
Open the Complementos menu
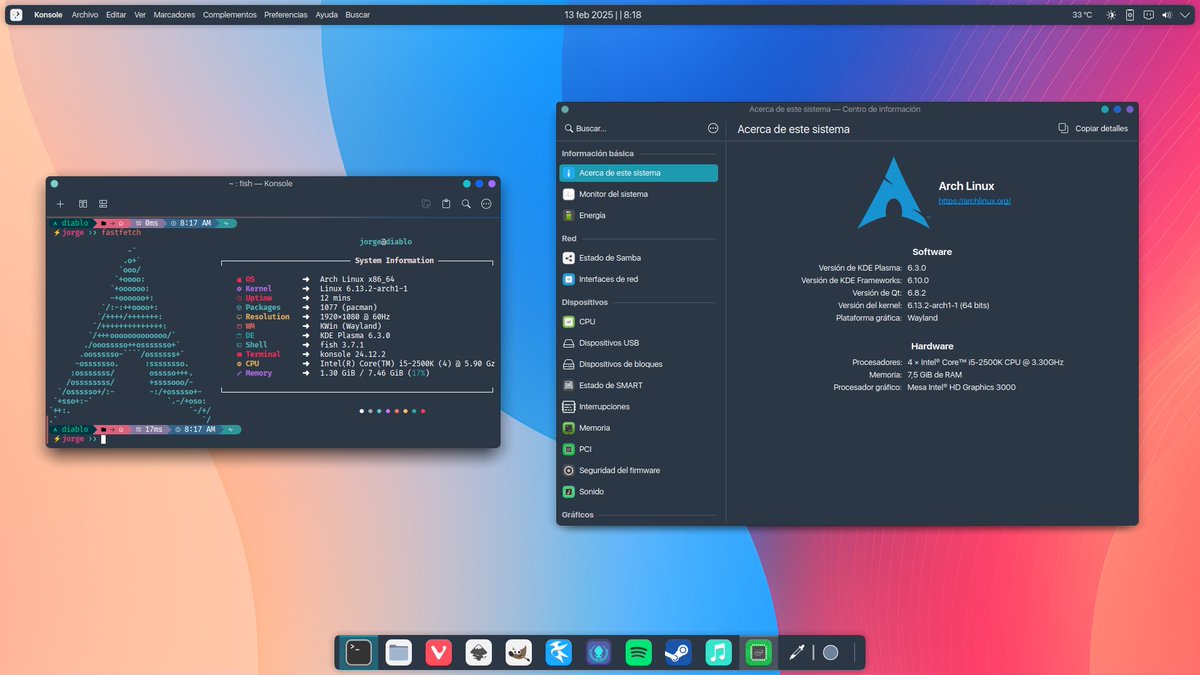point(230,15)
